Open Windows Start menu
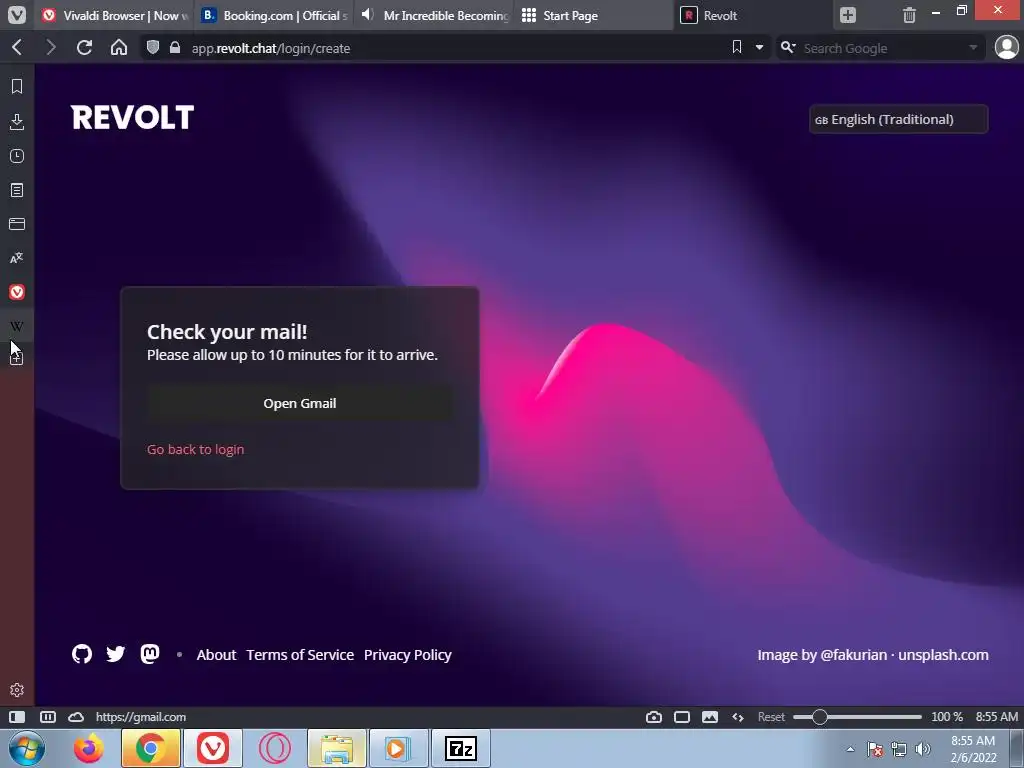 click(x=27, y=748)
